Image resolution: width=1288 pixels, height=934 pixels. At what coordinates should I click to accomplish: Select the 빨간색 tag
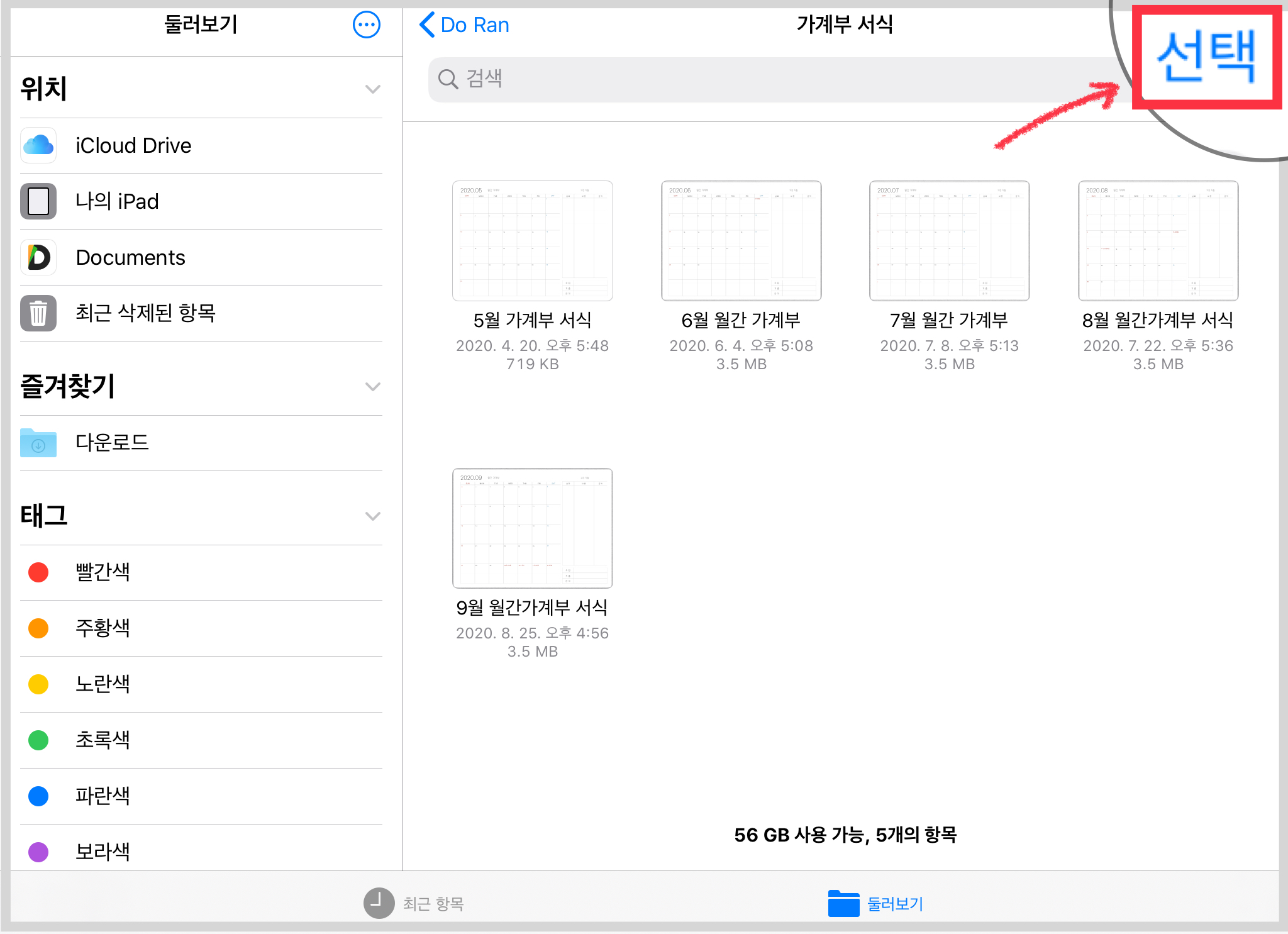pos(103,572)
